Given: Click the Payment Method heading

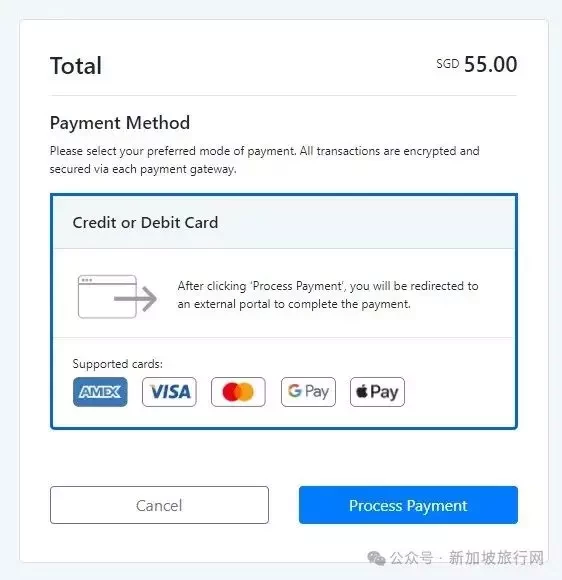Looking at the screenshot, I should coord(120,123).
